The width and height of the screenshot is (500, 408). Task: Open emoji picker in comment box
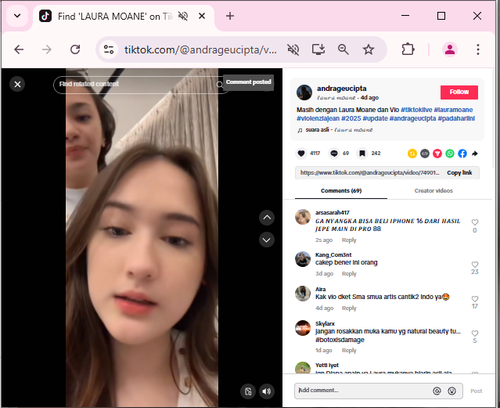coord(452,391)
